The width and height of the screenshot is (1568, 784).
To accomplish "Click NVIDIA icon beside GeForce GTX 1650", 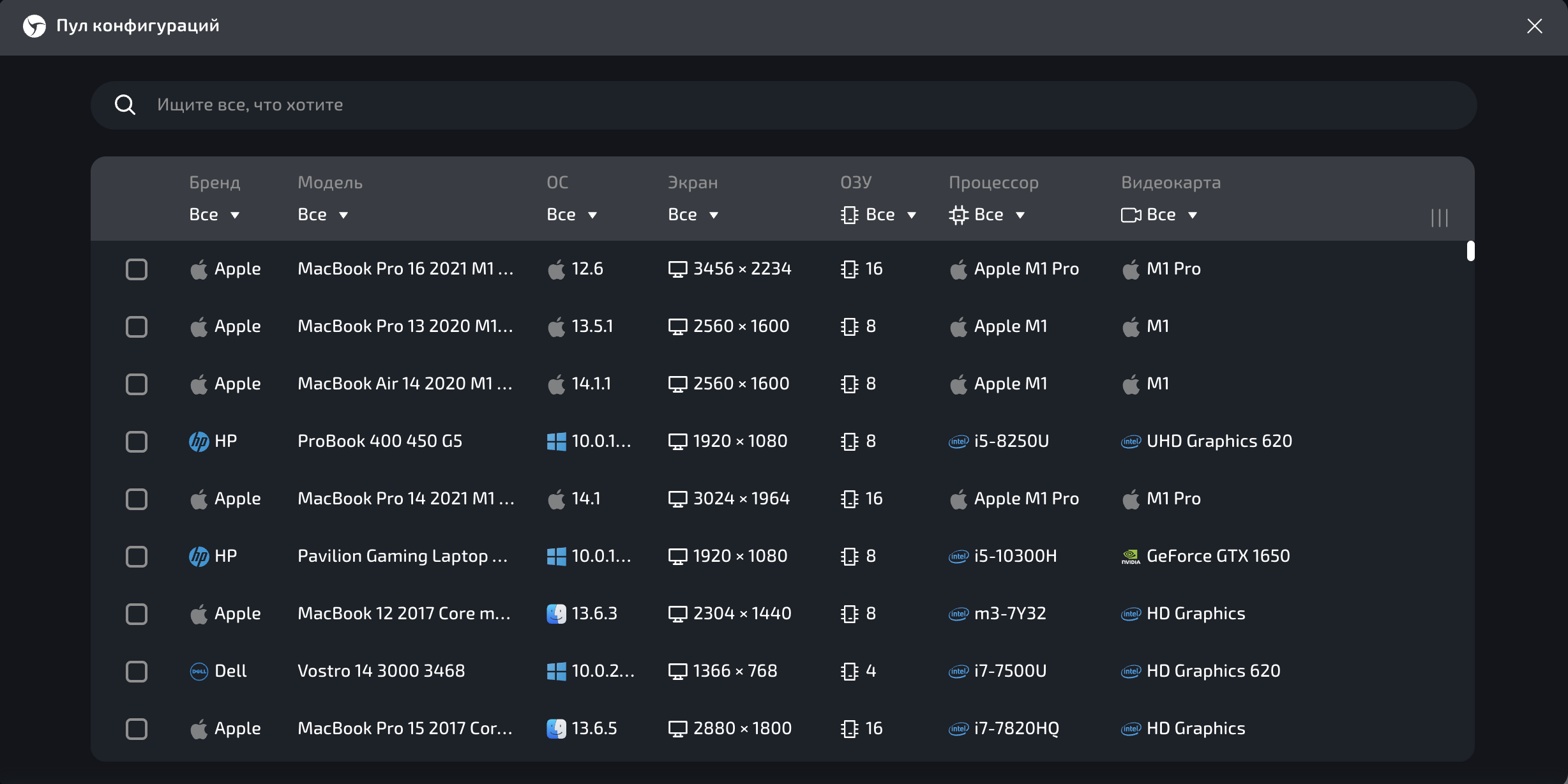I will click(1131, 557).
